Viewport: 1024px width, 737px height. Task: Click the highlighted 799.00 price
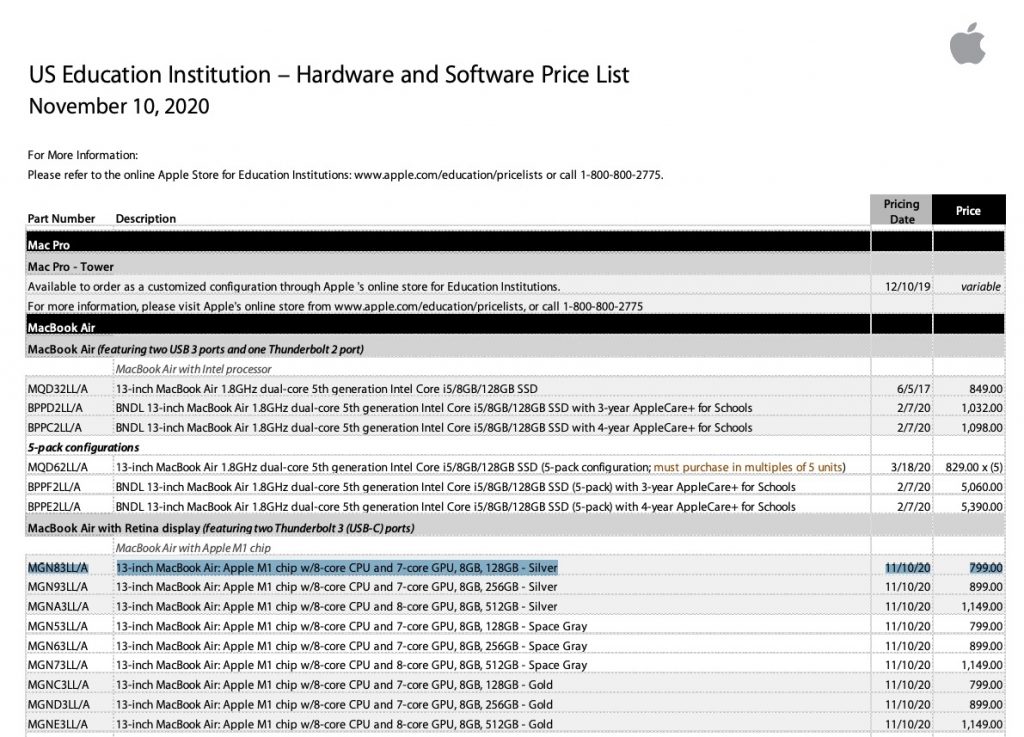pos(985,568)
